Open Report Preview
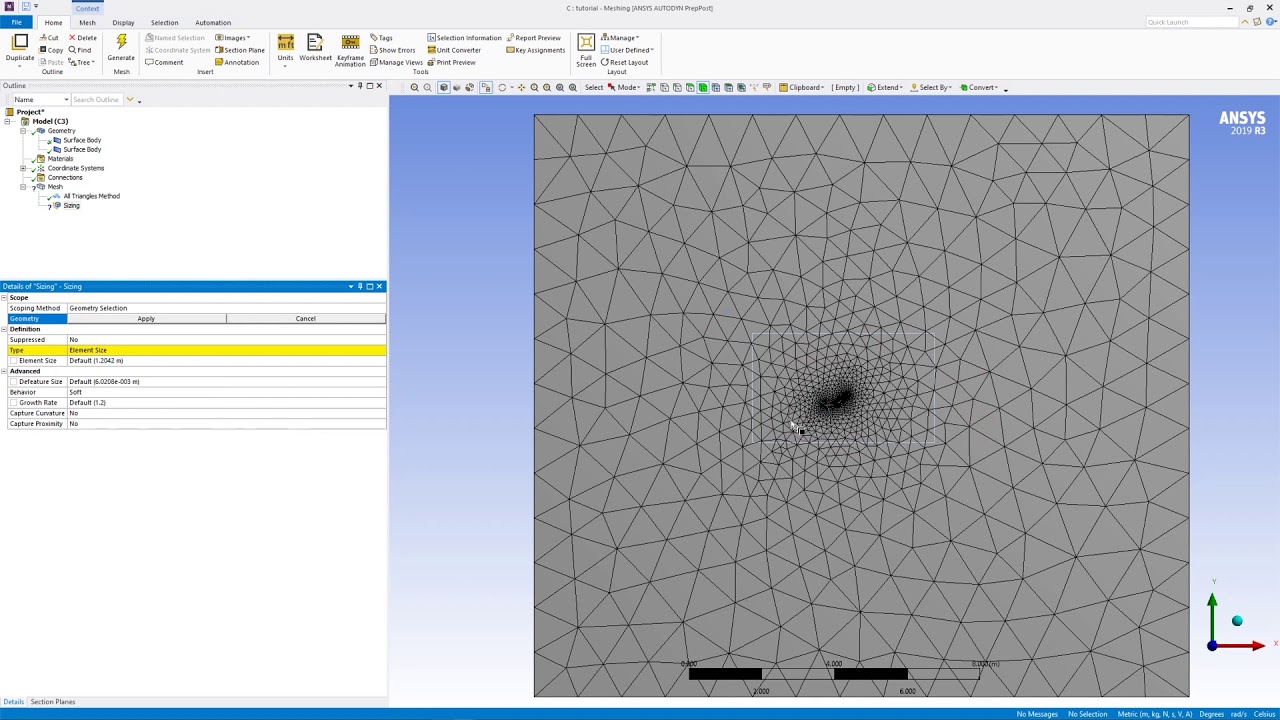Image resolution: width=1280 pixels, height=720 pixels. 533,38
